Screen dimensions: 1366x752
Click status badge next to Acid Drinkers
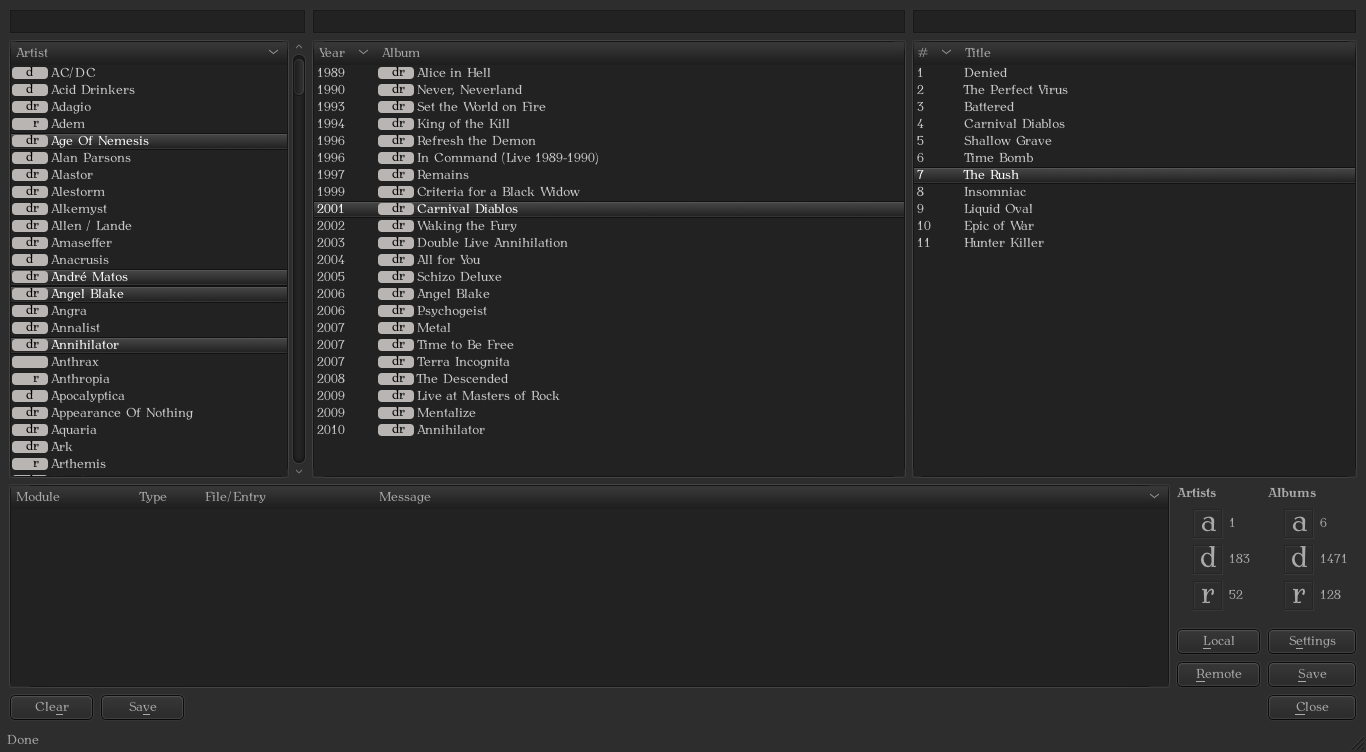pos(30,90)
